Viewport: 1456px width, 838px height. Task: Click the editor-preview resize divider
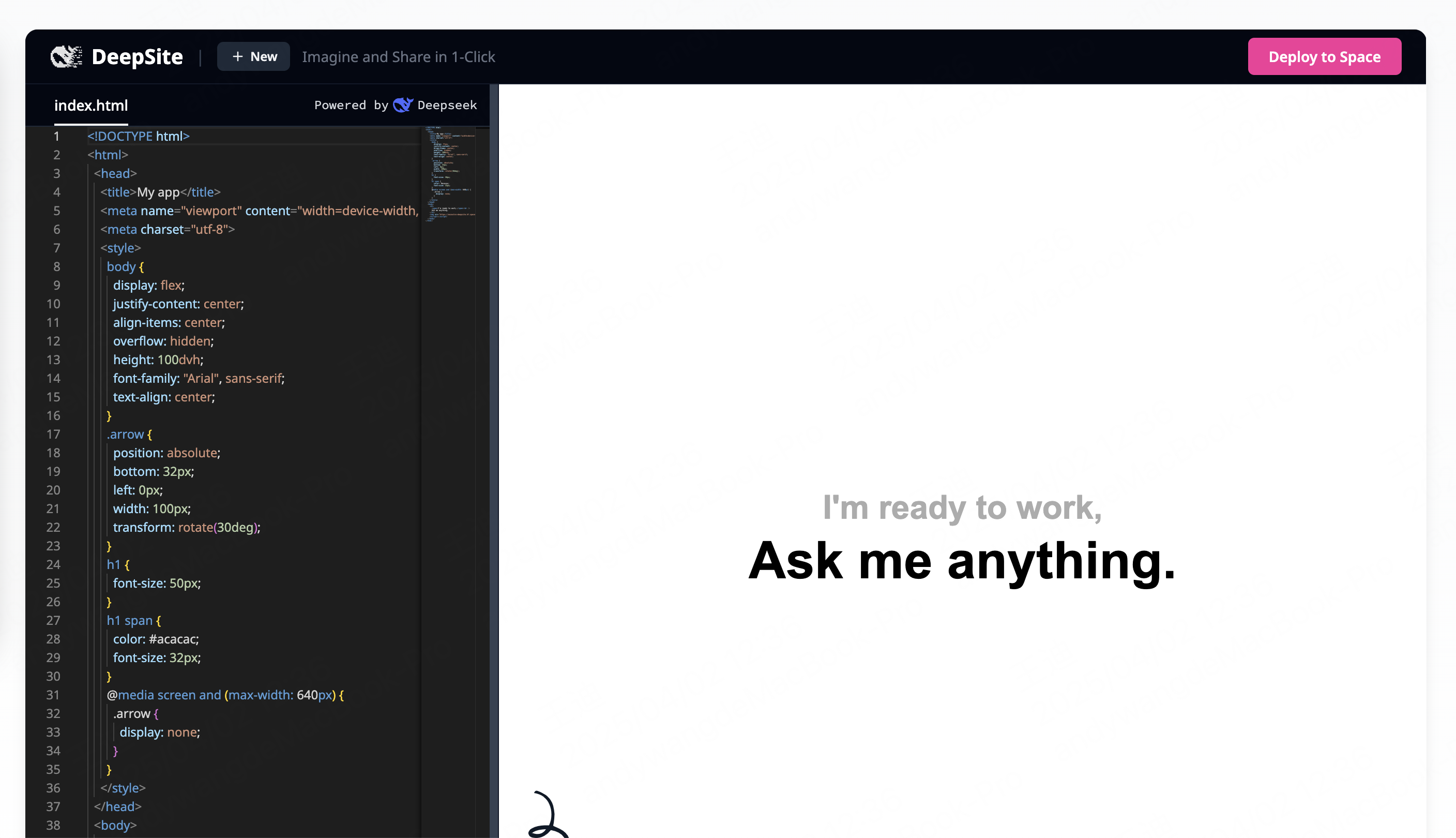(494, 460)
